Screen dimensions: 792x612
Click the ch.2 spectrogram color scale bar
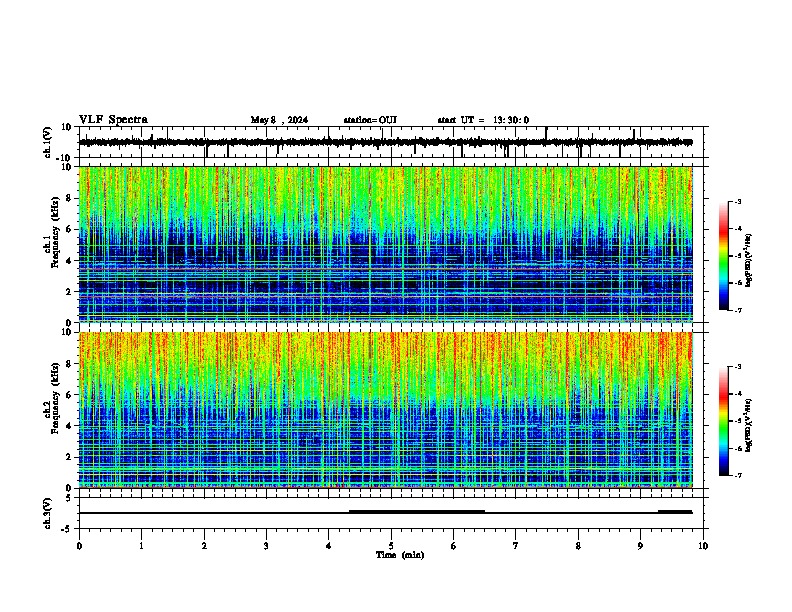(x=724, y=421)
